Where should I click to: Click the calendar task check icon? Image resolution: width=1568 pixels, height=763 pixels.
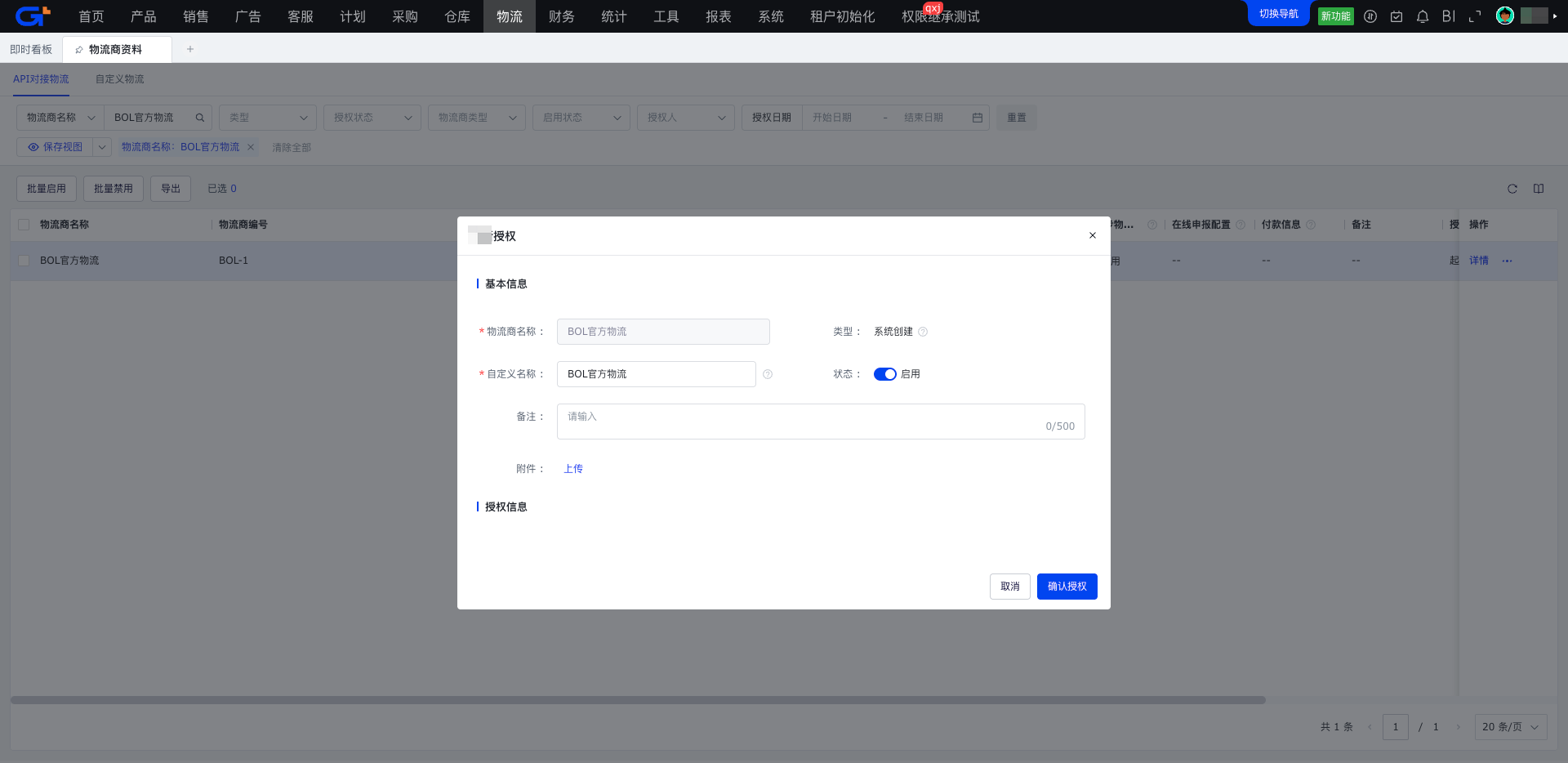pos(1396,16)
